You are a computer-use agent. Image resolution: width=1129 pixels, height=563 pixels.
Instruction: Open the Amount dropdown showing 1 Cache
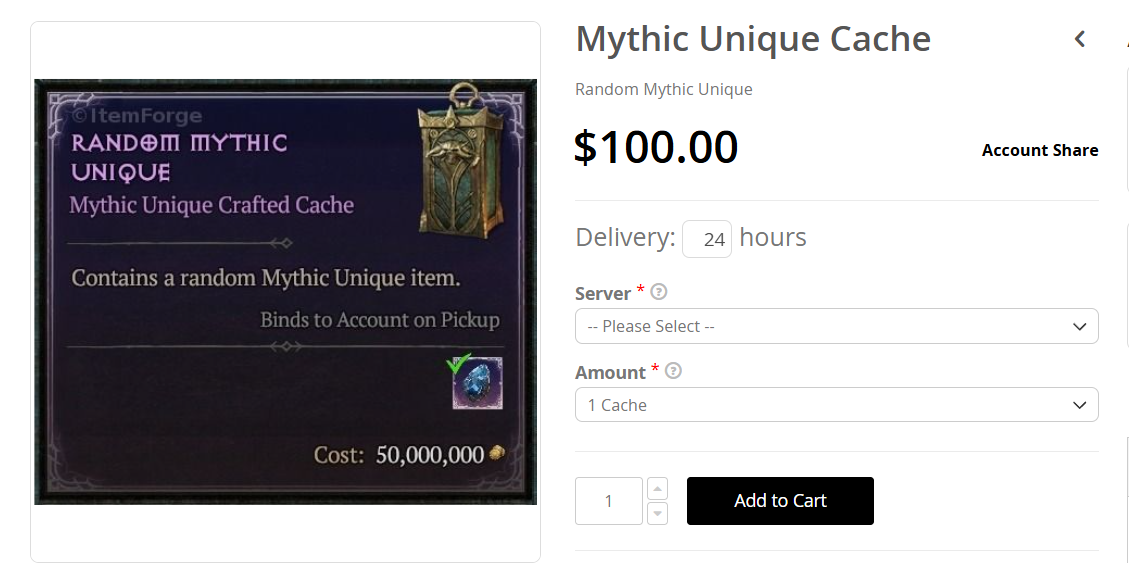837,405
